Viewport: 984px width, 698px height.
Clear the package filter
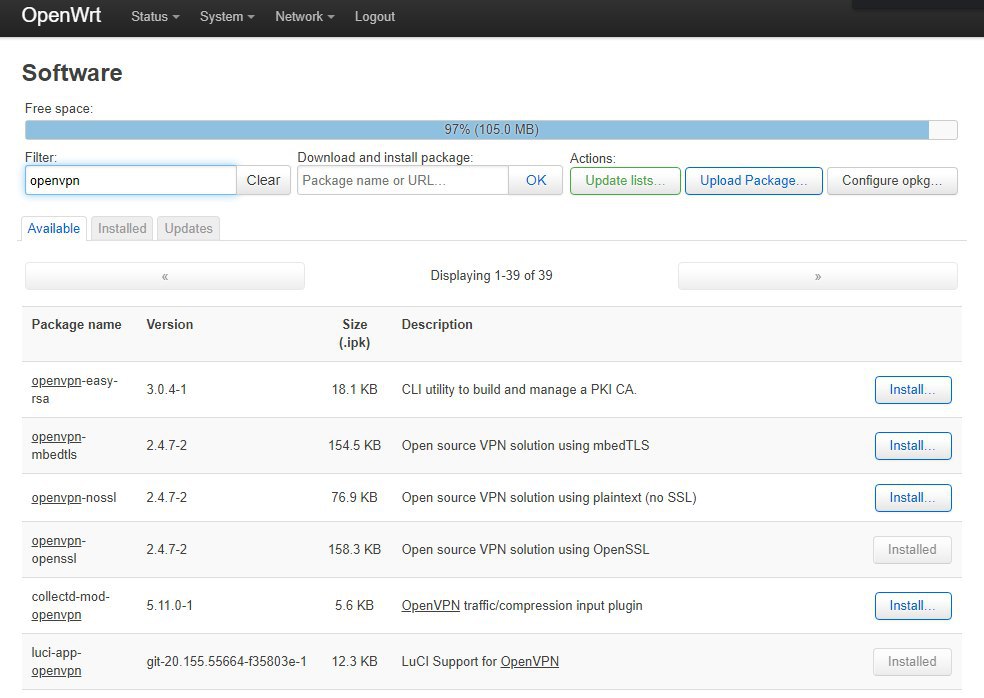click(x=263, y=180)
